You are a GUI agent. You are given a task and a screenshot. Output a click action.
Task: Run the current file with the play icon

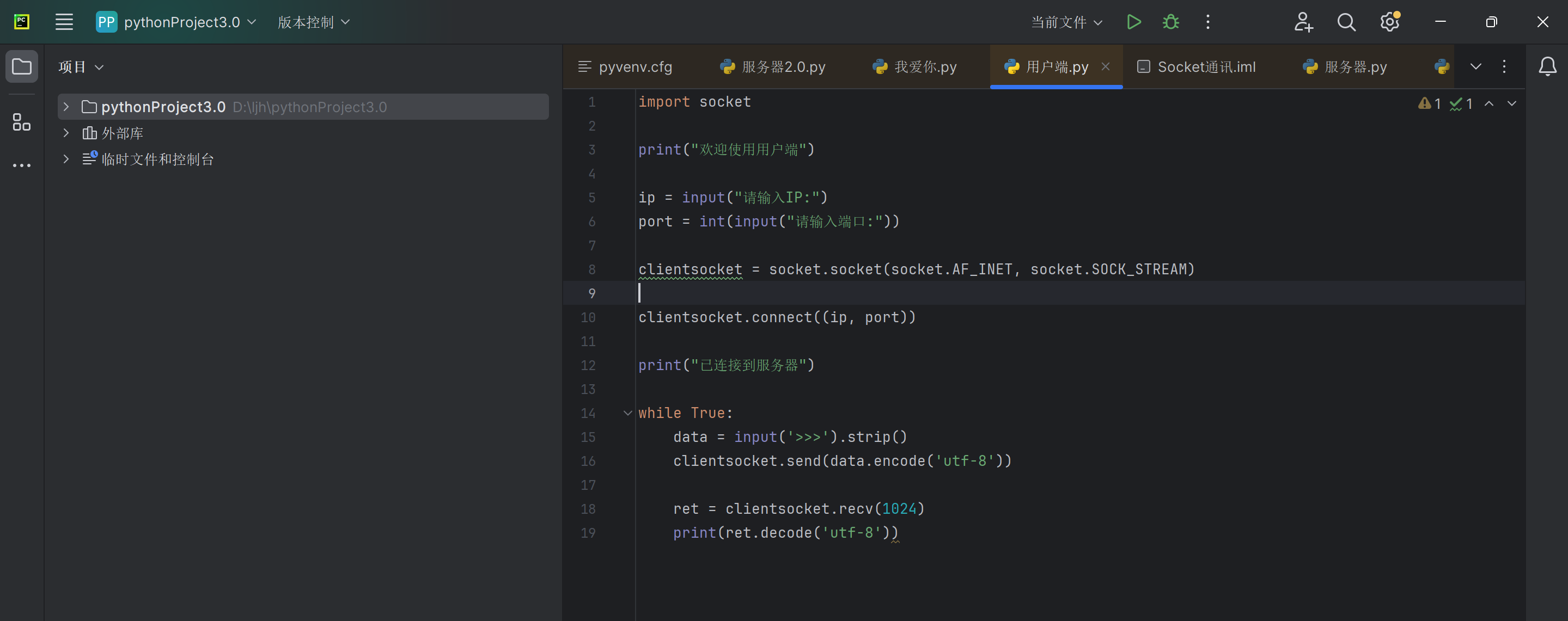[1133, 22]
